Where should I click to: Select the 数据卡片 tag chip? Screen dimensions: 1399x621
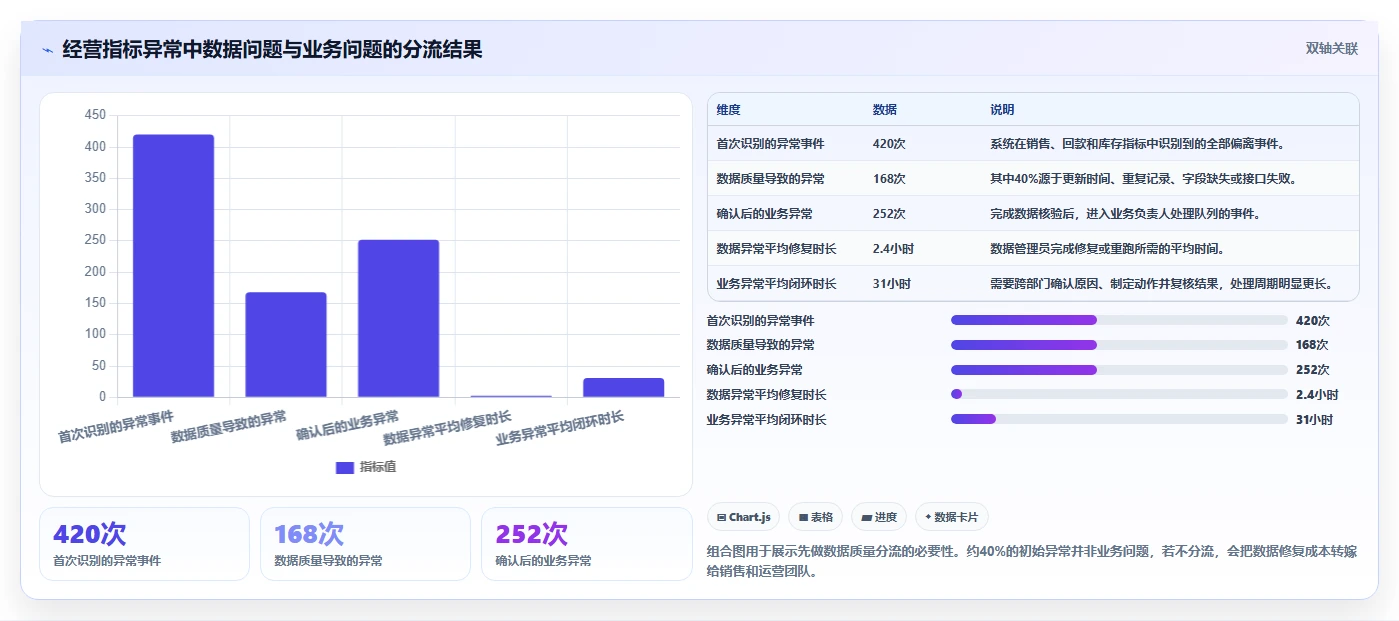[x=951, y=517]
